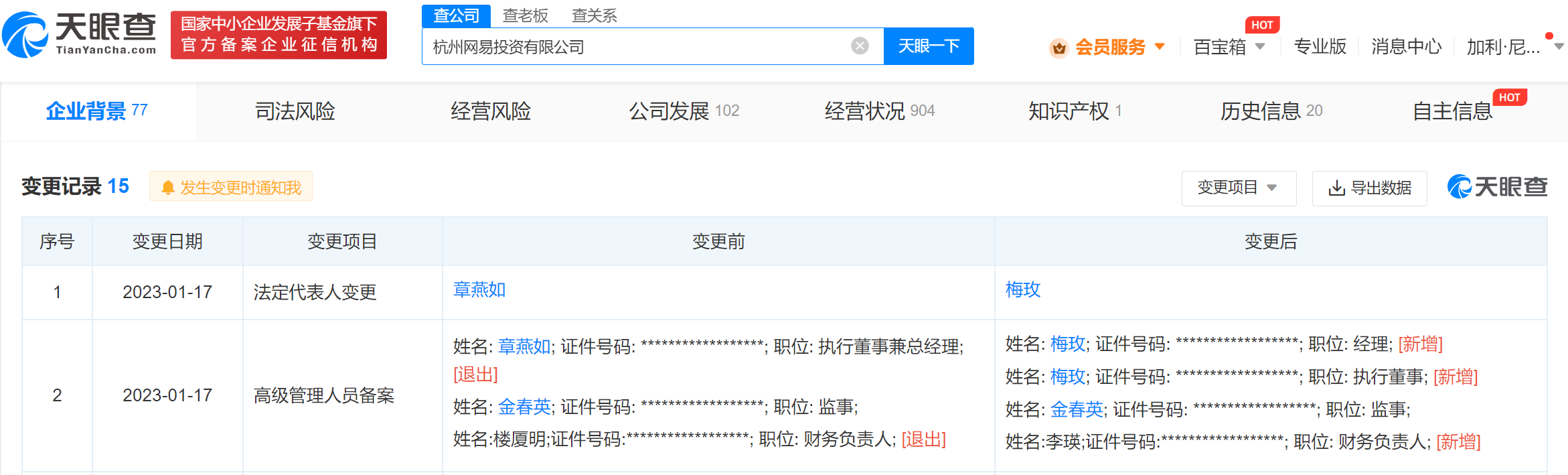The image size is (1568, 475).
Task: Click the bell icon for change notifications
Action: (x=168, y=188)
